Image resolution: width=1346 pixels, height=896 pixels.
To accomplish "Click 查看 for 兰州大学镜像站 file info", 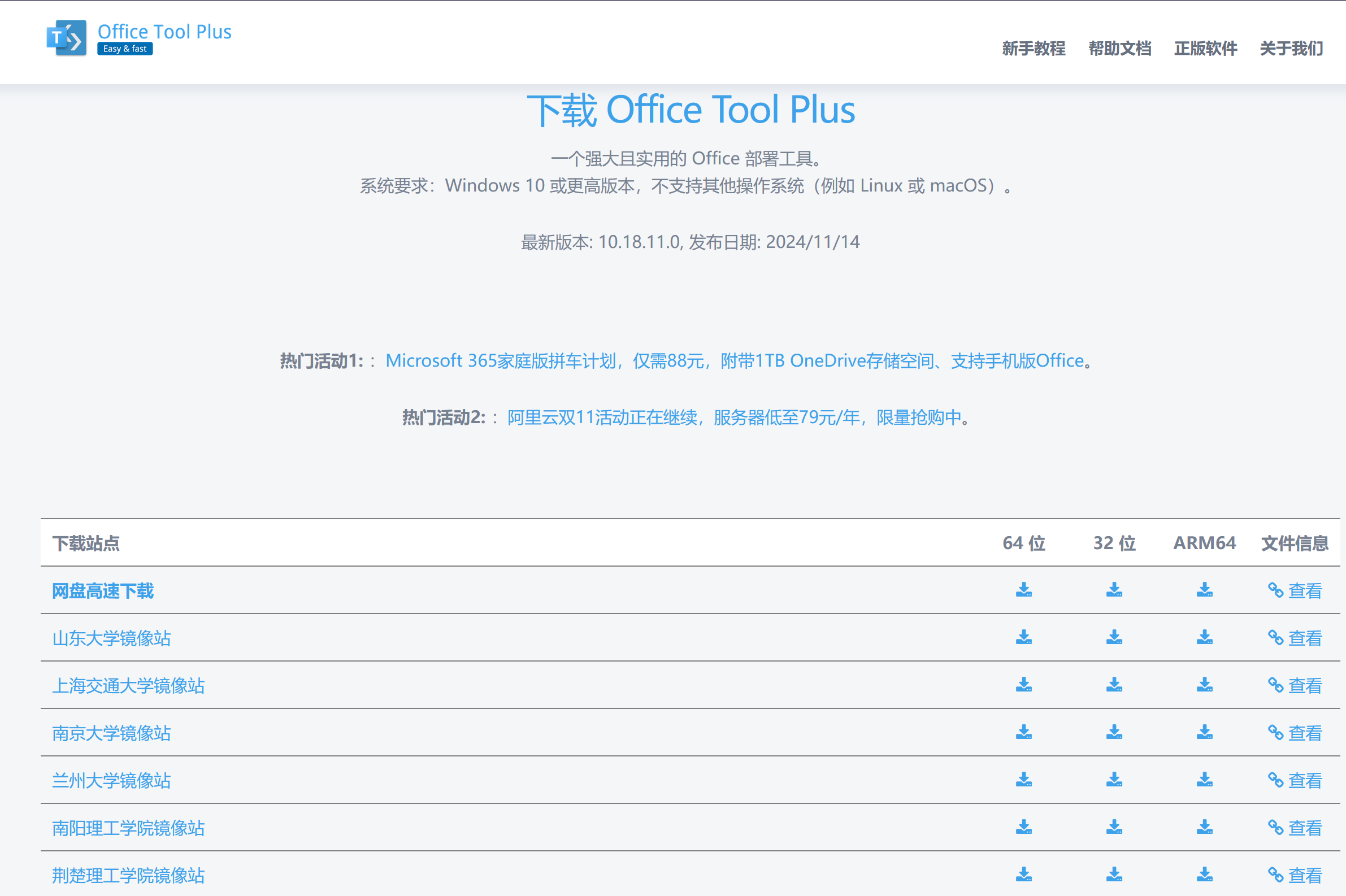I will pyautogui.click(x=1305, y=781).
